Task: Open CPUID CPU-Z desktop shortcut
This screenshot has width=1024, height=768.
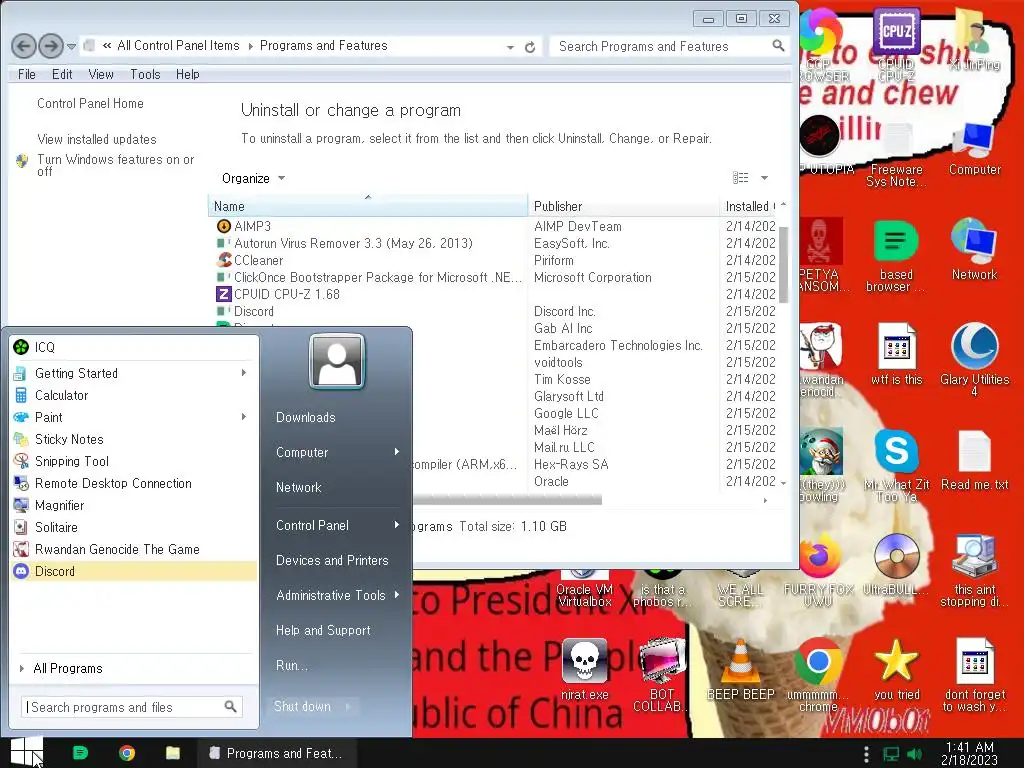Action: 896,44
